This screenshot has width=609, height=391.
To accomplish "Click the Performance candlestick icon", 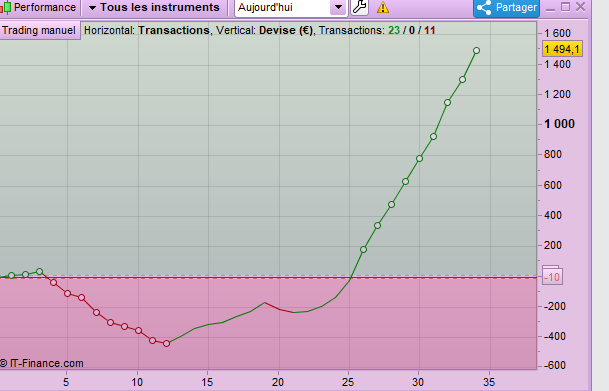I will 6,7.
